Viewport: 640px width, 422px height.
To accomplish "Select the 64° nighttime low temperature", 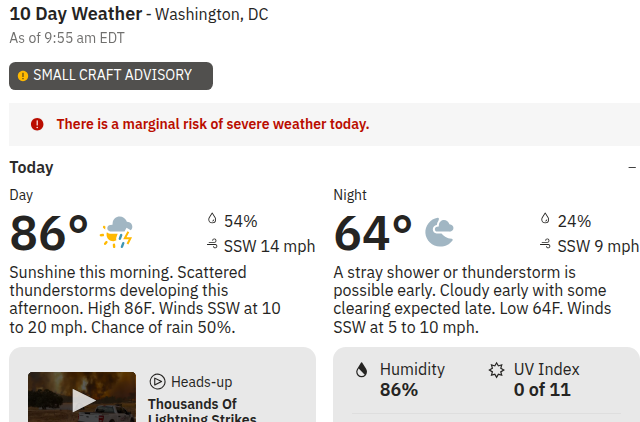I will pyautogui.click(x=373, y=233).
